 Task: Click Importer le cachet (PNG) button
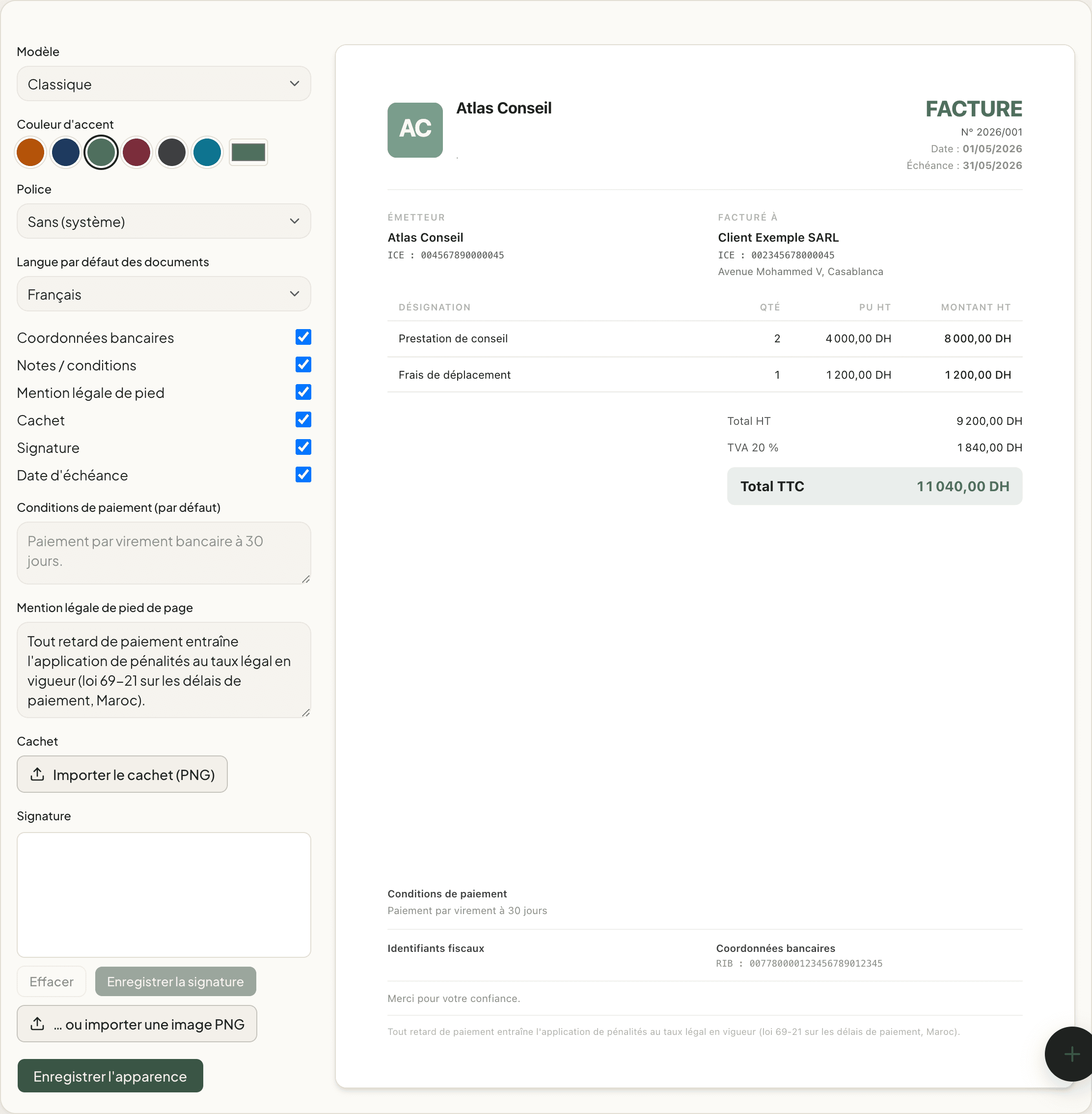122,775
